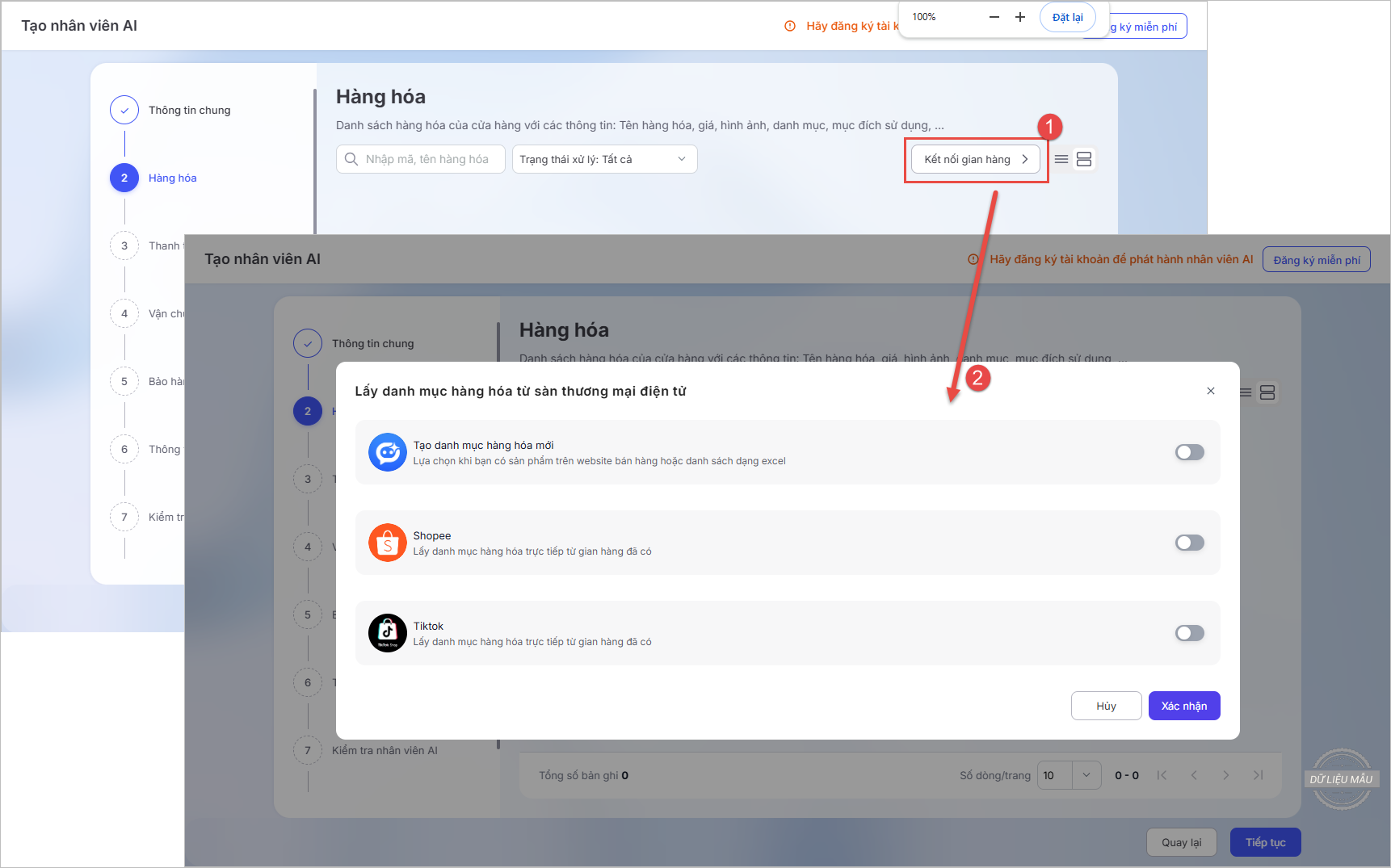Open rows per page dropdown showing 10
This screenshot has width=1391, height=868.
click(1070, 775)
